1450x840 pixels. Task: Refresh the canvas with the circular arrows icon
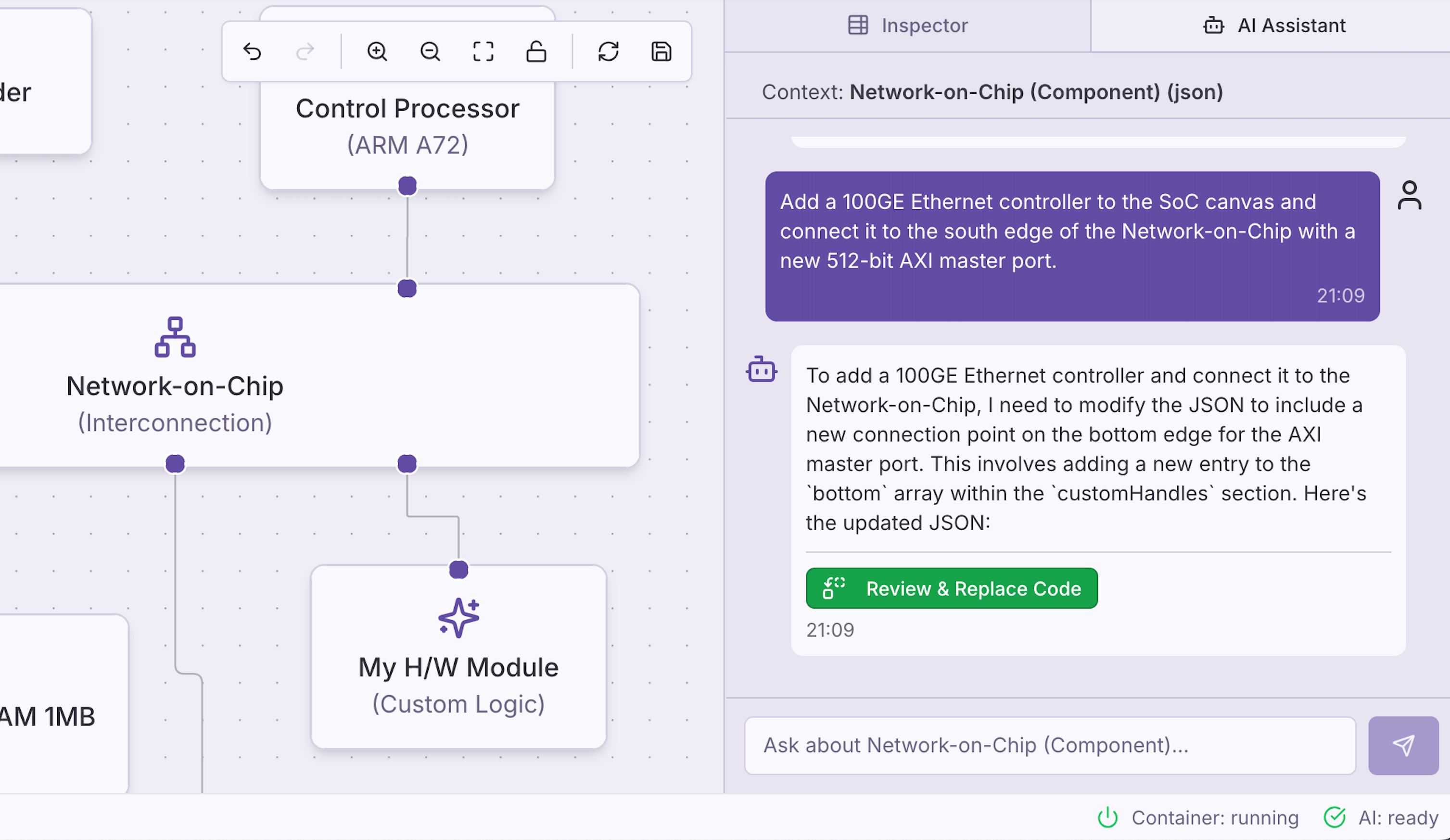point(608,52)
